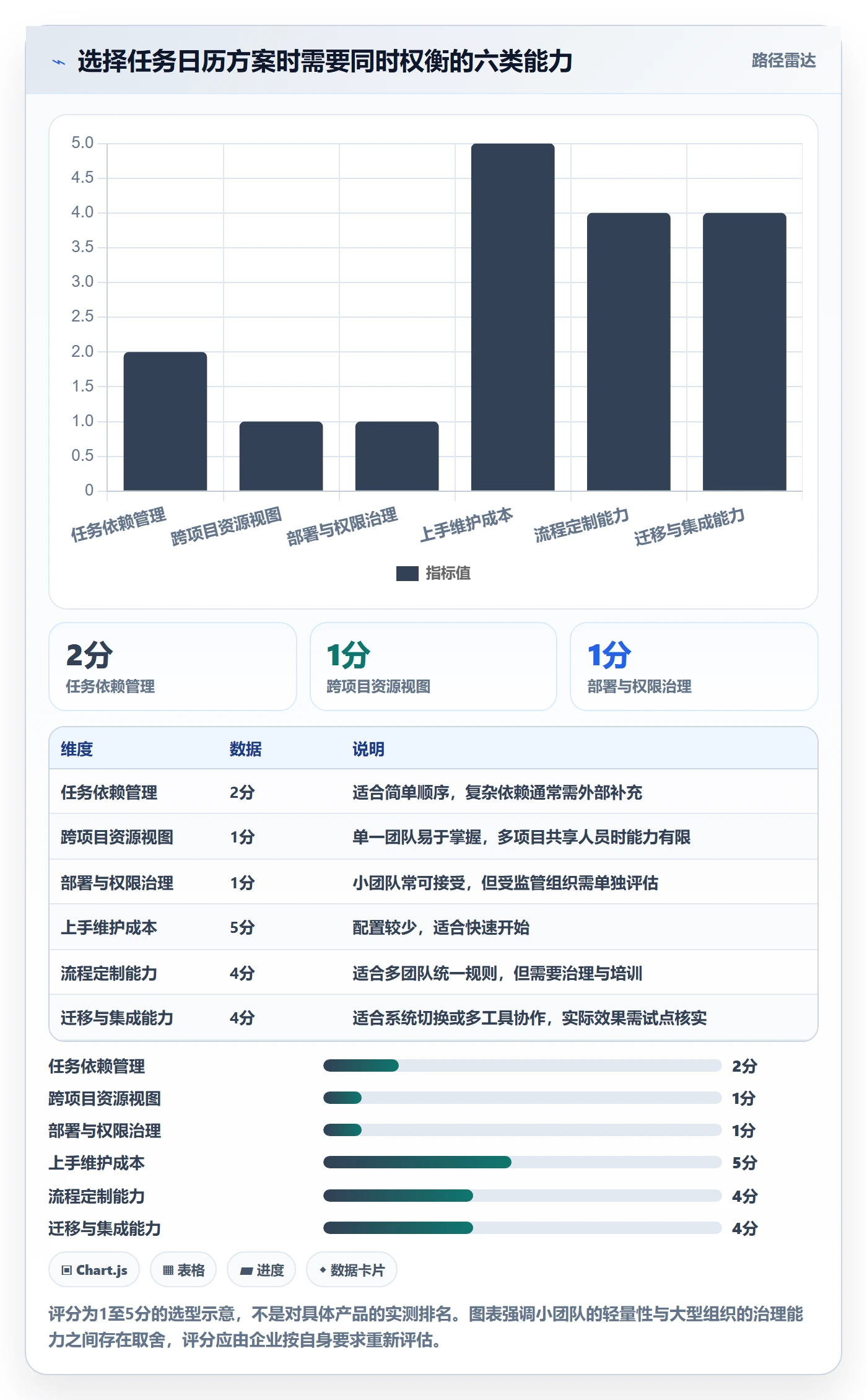Click the 路径雷达 label in header
The image size is (867, 1400).
pyautogui.click(x=783, y=61)
